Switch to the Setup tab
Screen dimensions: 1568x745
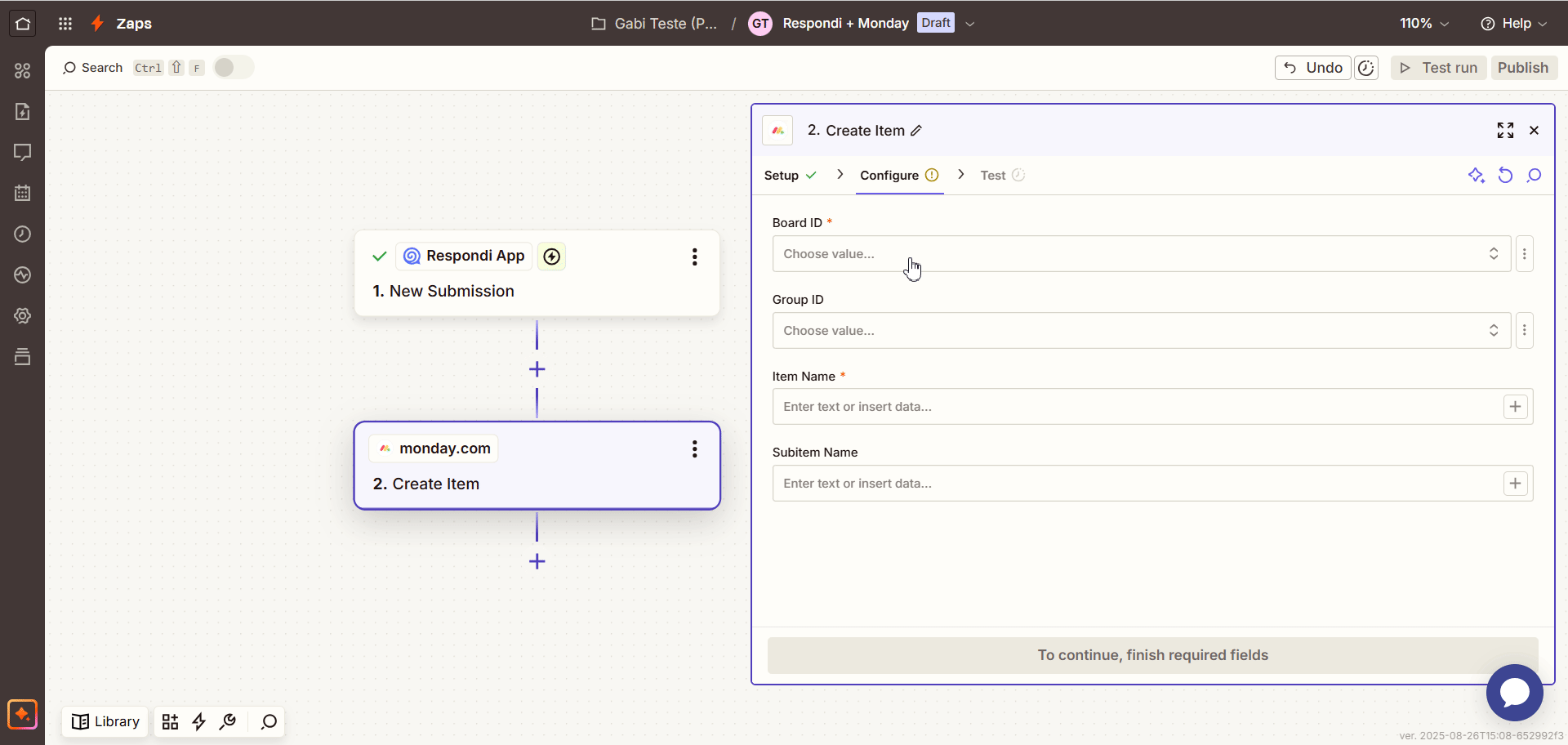[791, 176]
